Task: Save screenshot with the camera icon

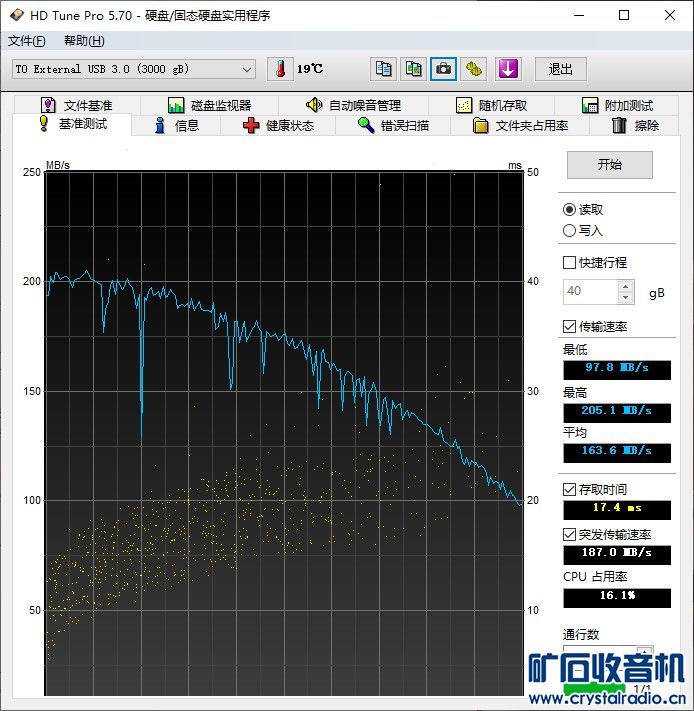Action: [x=443, y=69]
